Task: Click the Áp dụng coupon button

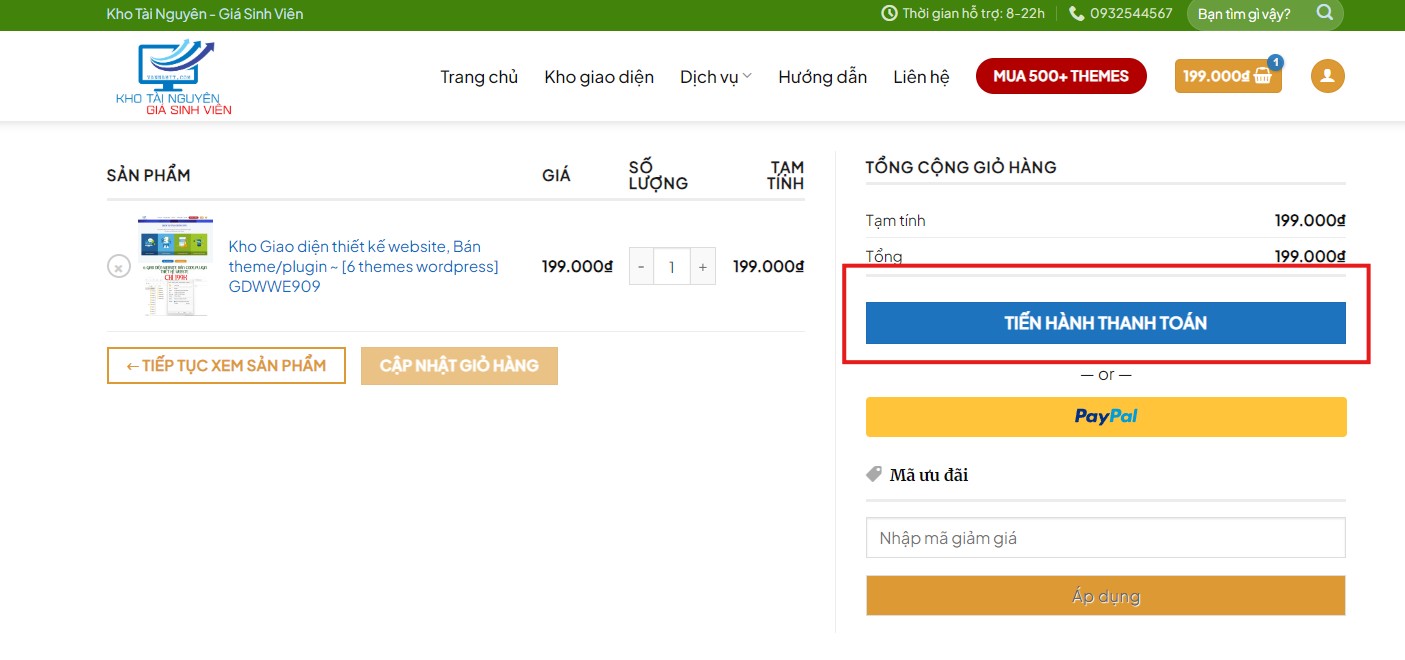Action: [1105, 596]
